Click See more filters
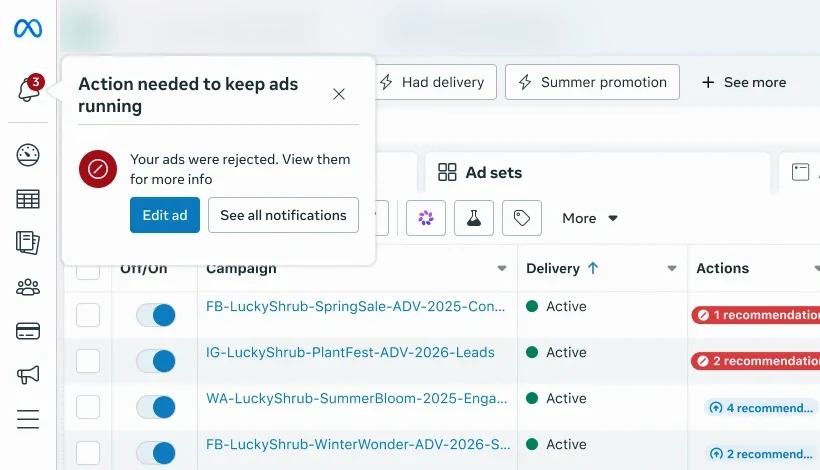The height and width of the screenshot is (470, 820). [744, 82]
